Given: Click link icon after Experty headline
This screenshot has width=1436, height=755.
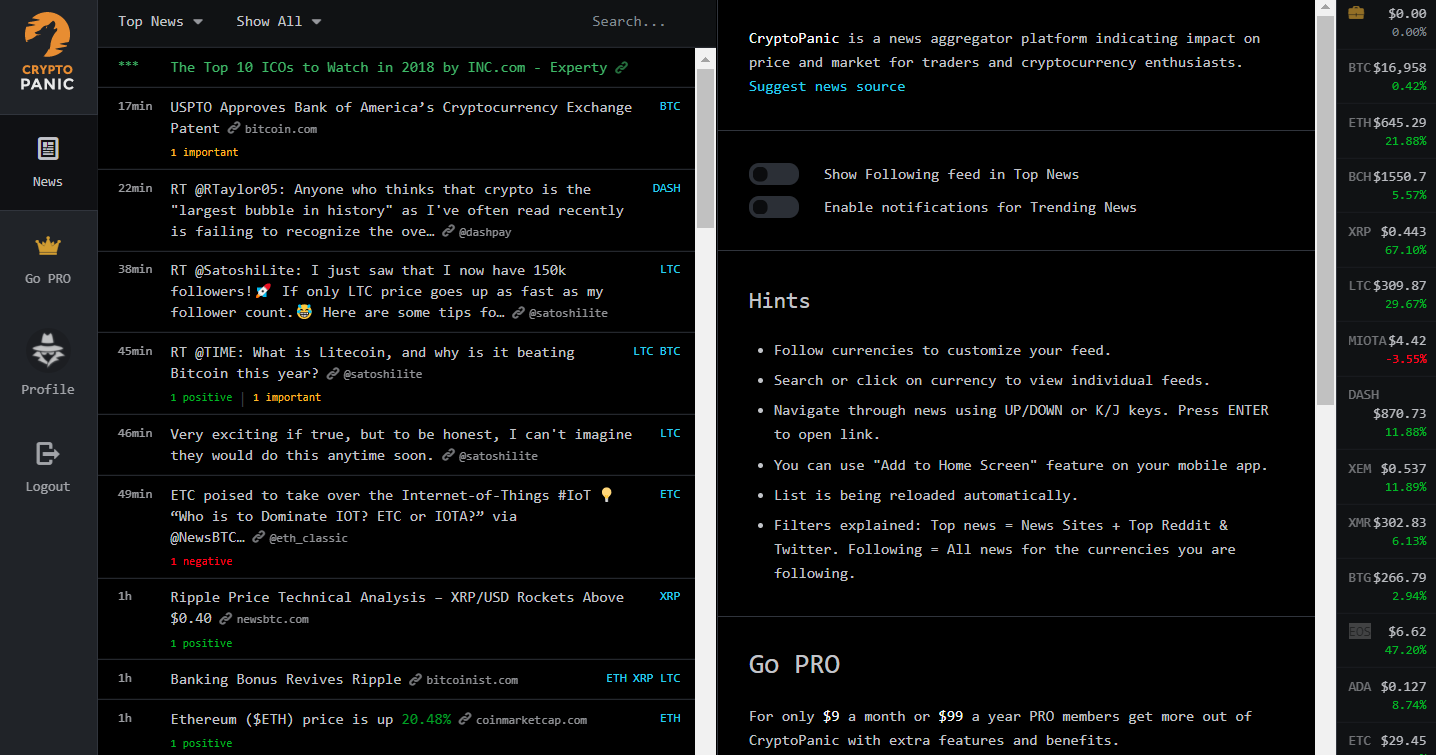Looking at the screenshot, I should coord(622,68).
